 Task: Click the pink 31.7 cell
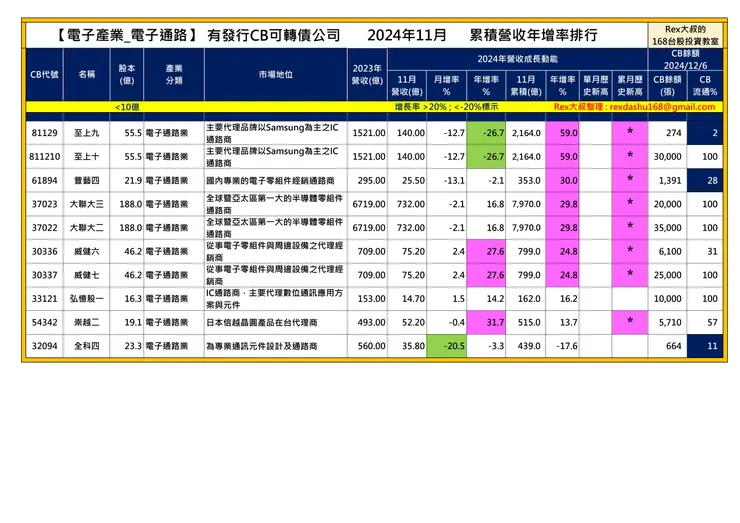point(486,322)
